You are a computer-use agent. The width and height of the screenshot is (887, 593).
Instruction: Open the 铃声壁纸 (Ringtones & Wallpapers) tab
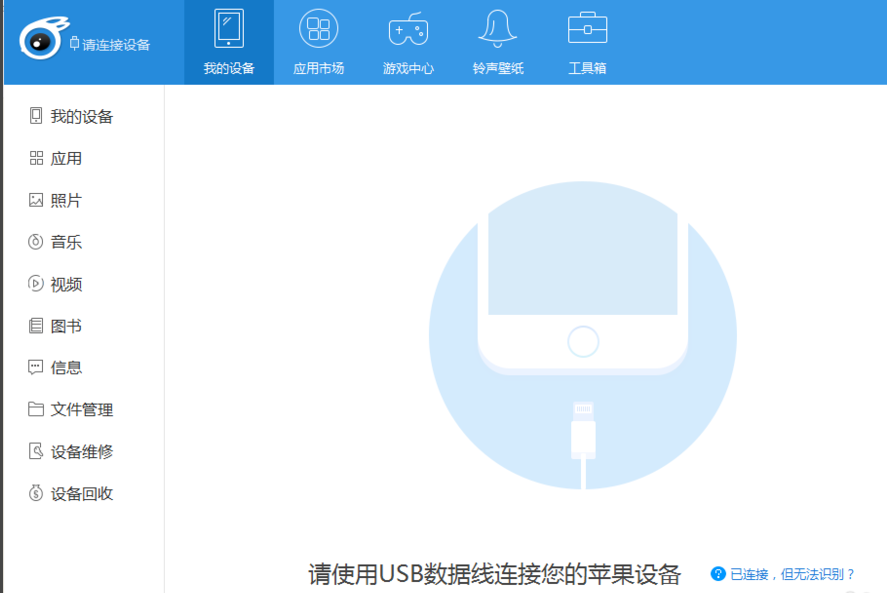497,42
